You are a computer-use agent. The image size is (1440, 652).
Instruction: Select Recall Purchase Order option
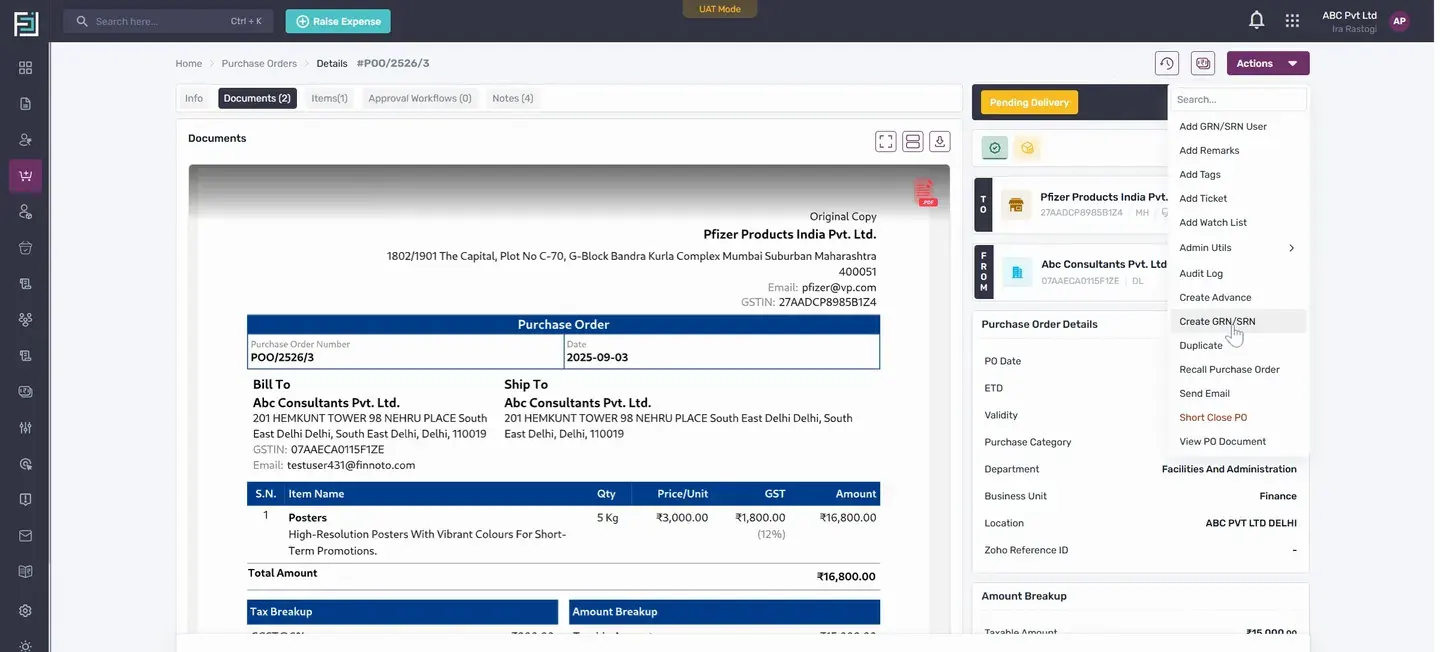(x=1238, y=370)
